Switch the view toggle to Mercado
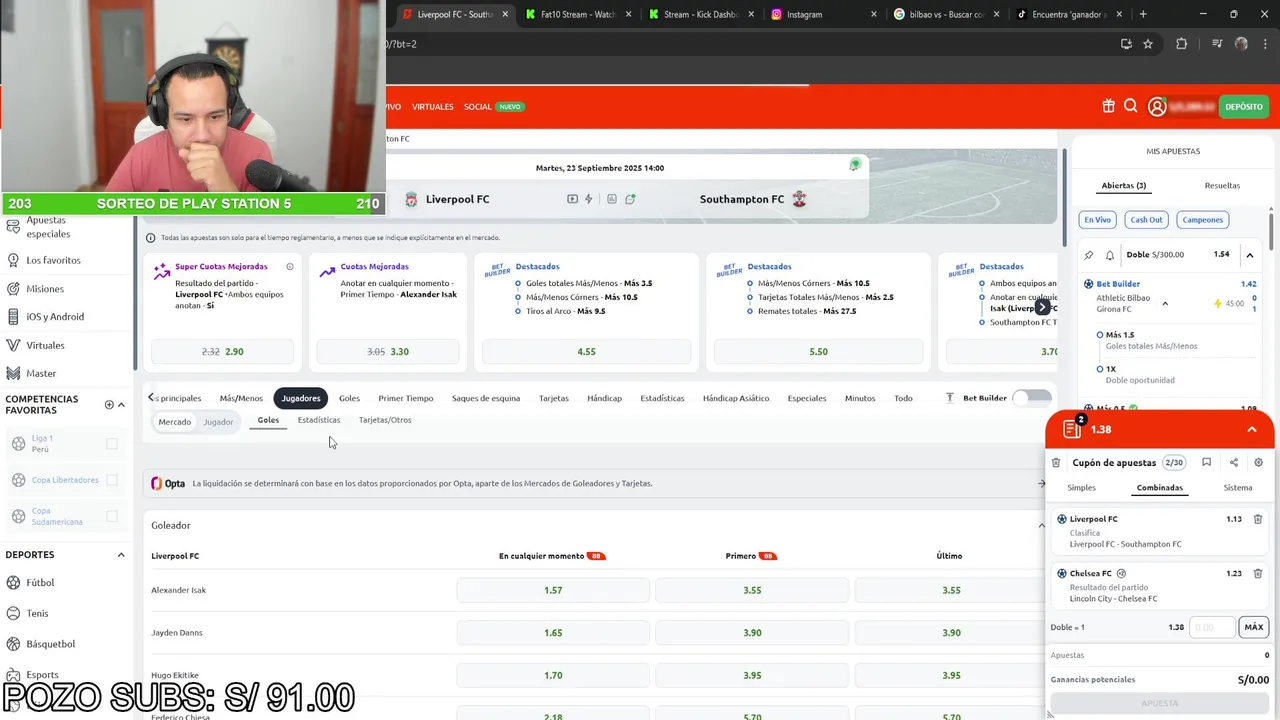 point(175,422)
